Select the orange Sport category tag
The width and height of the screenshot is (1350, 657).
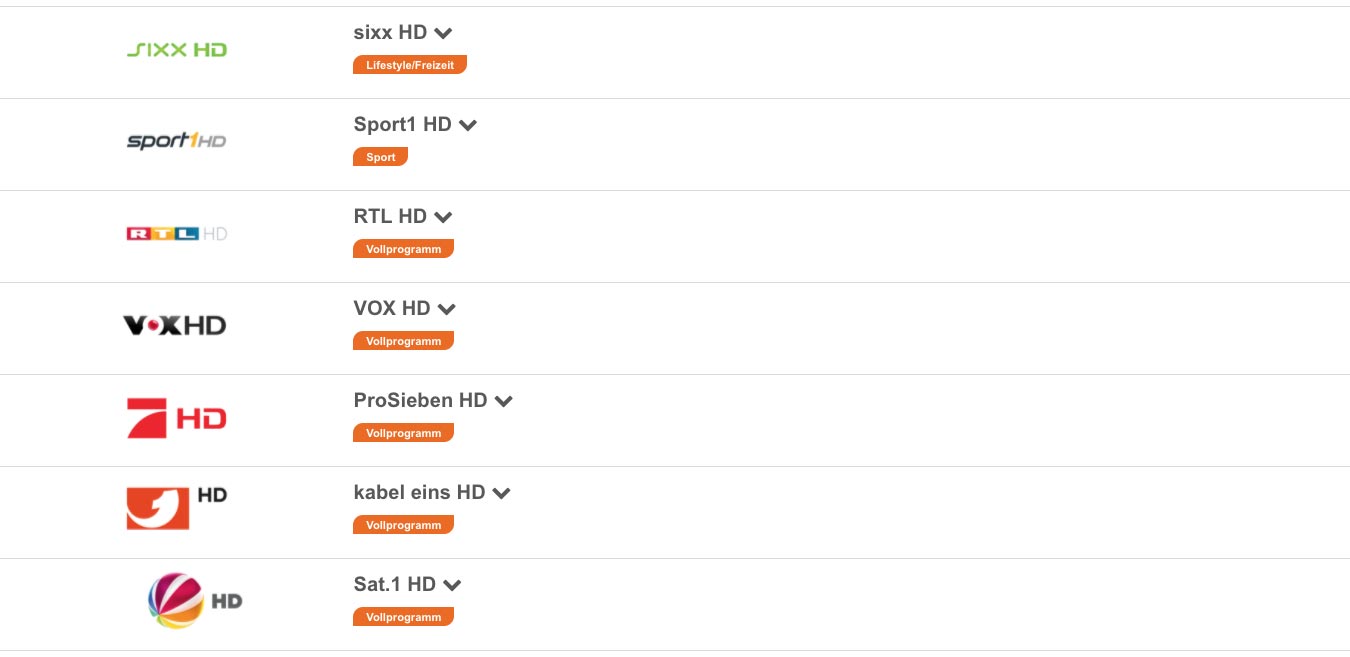381,157
